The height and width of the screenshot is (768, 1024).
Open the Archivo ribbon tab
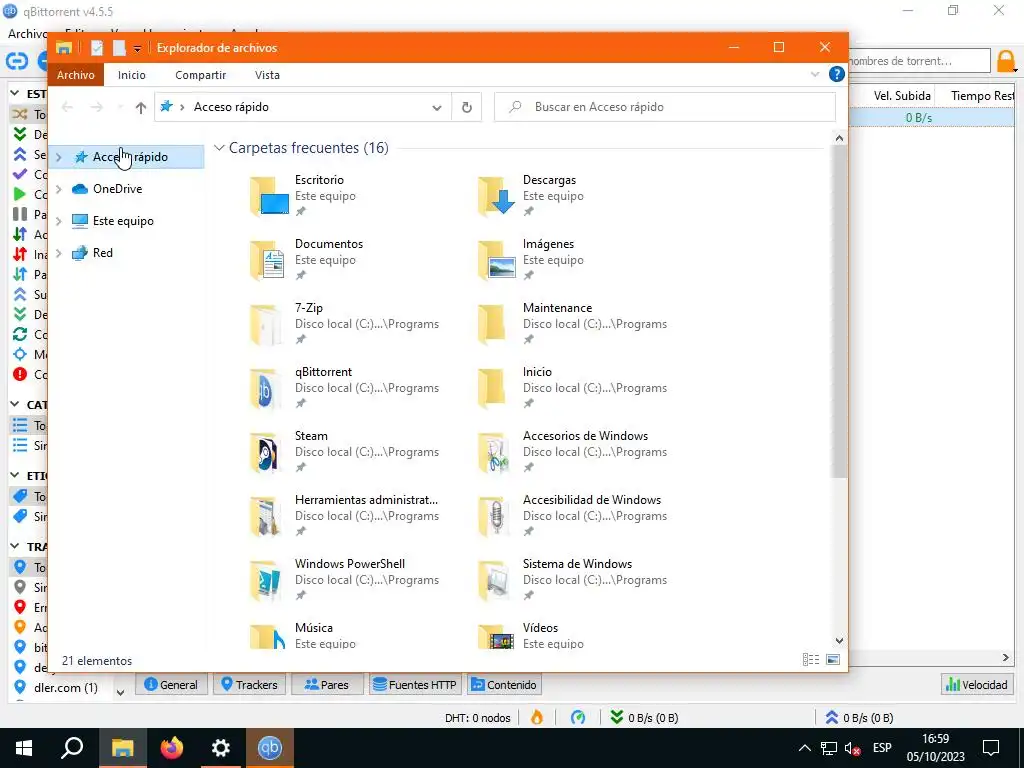76,74
